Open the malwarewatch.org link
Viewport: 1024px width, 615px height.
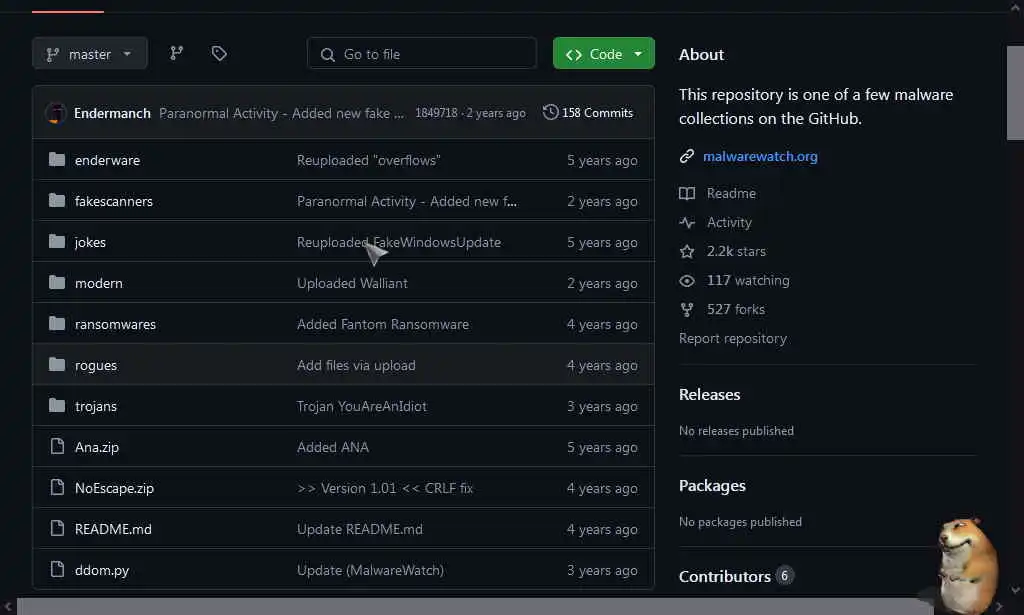tap(760, 156)
